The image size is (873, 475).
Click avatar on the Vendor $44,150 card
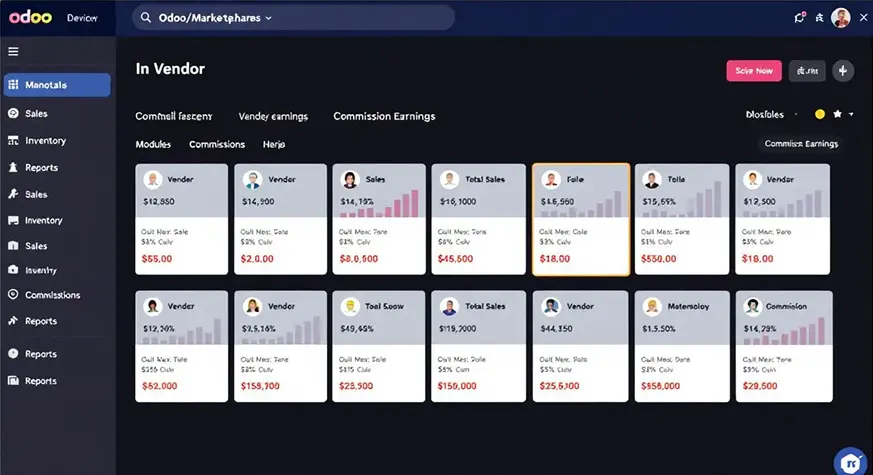click(551, 306)
